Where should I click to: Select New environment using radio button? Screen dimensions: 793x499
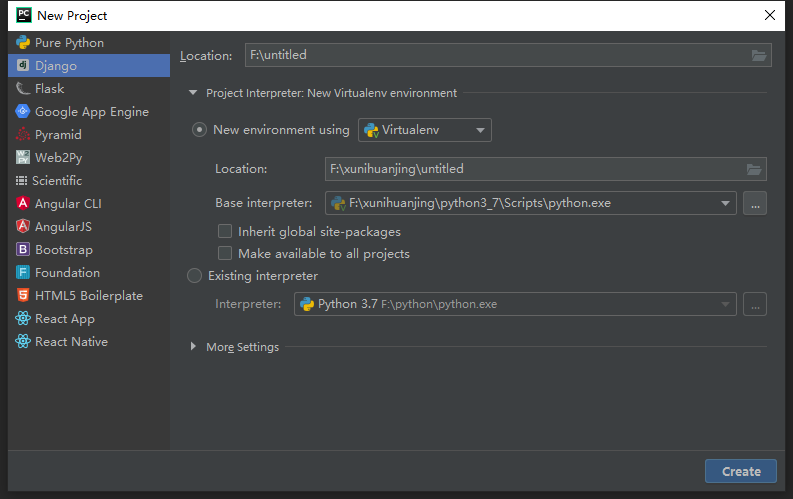click(x=199, y=130)
